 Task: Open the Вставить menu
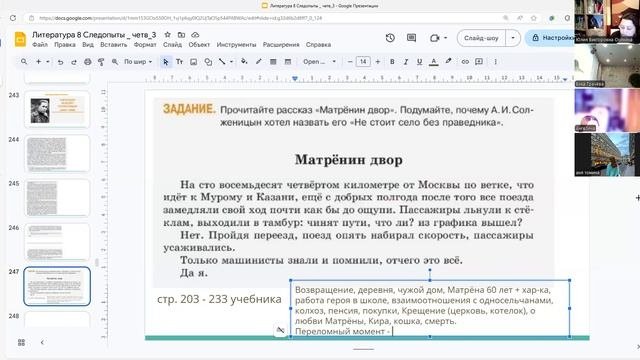[113, 44]
